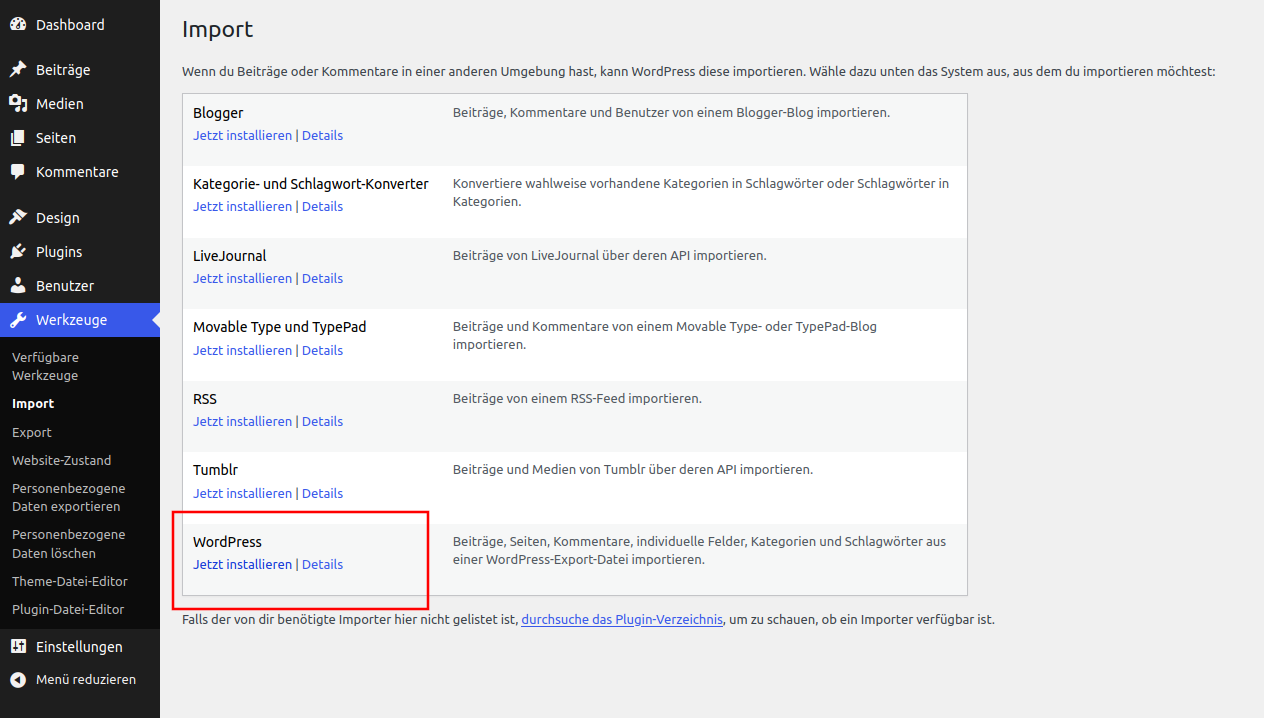Click the 'RSS' importer title
Viewport: 1264px width, 718px height.
tap(205, 399)
